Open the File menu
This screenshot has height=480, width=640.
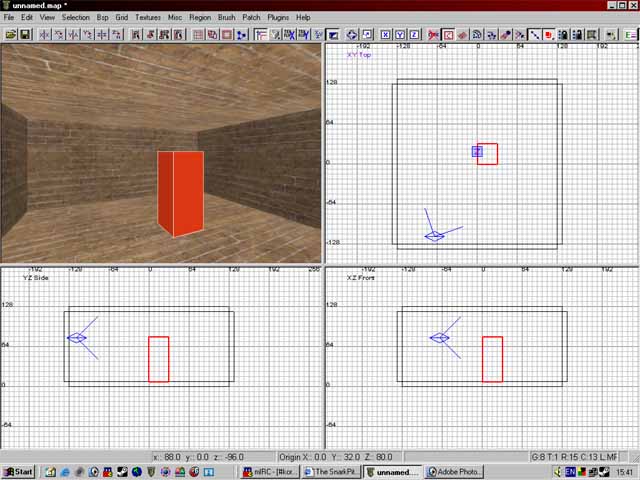tap(10, 17)
